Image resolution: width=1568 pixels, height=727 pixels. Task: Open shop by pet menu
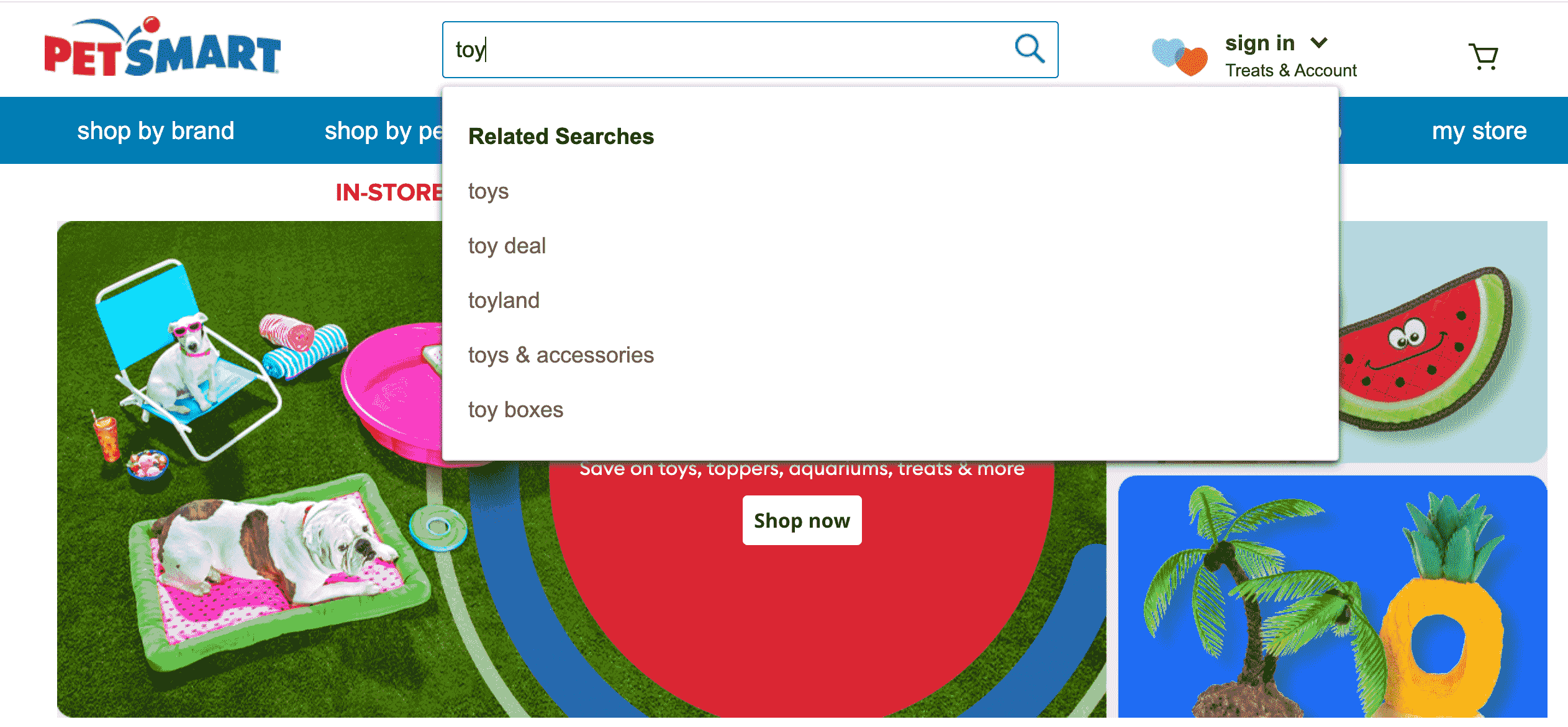(x=382, y=131)
